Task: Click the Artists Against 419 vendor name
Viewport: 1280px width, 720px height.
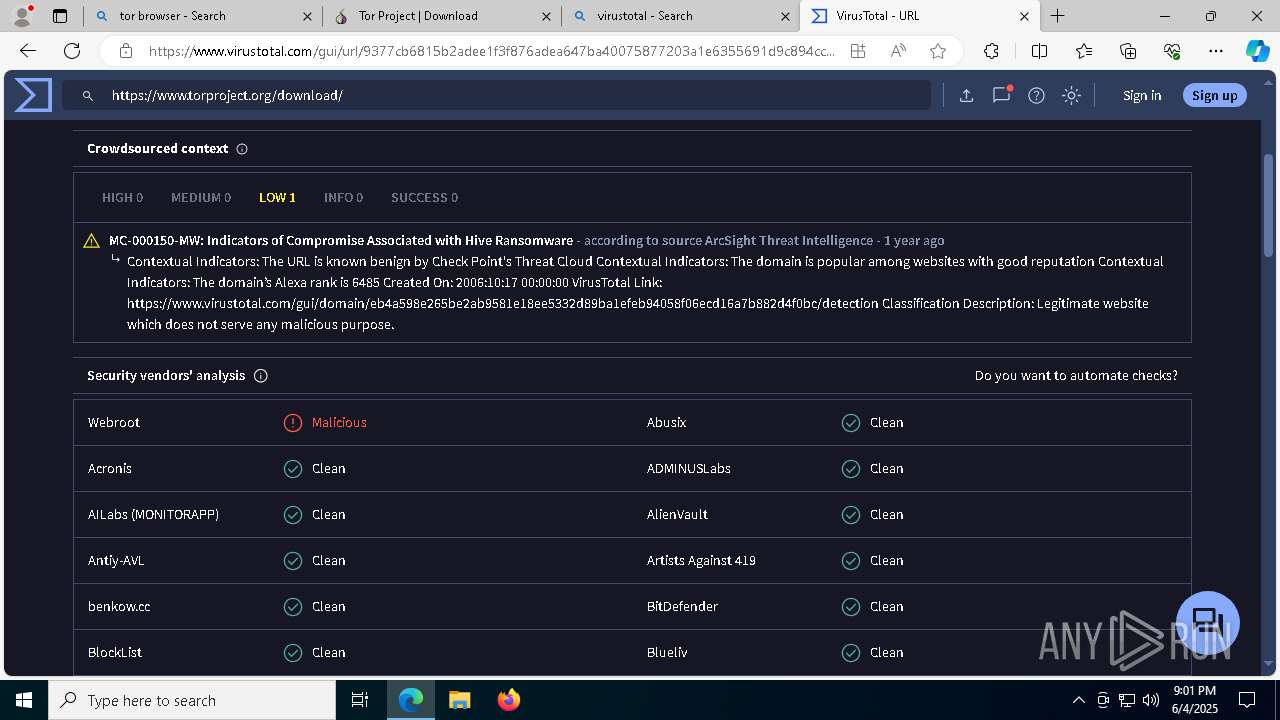Action: (701, 561)
